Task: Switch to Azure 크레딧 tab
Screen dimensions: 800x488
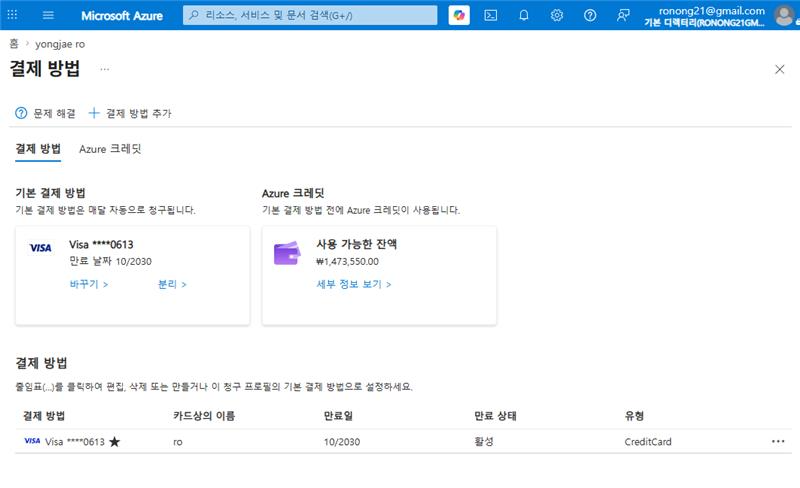Action: pos(110,149)
